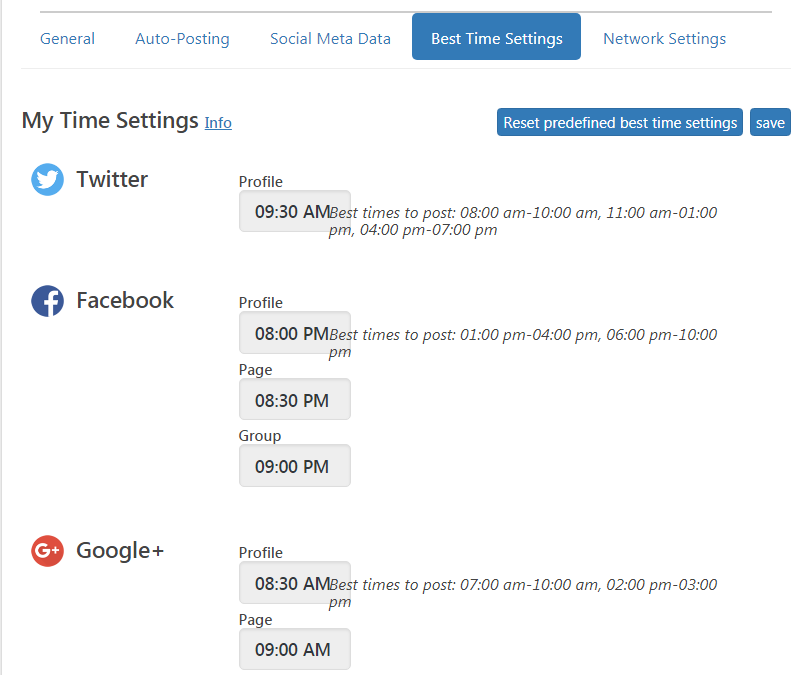The image size is (800, 675).
Task: Click the Facebook network heading text
Action: [125, 301]
